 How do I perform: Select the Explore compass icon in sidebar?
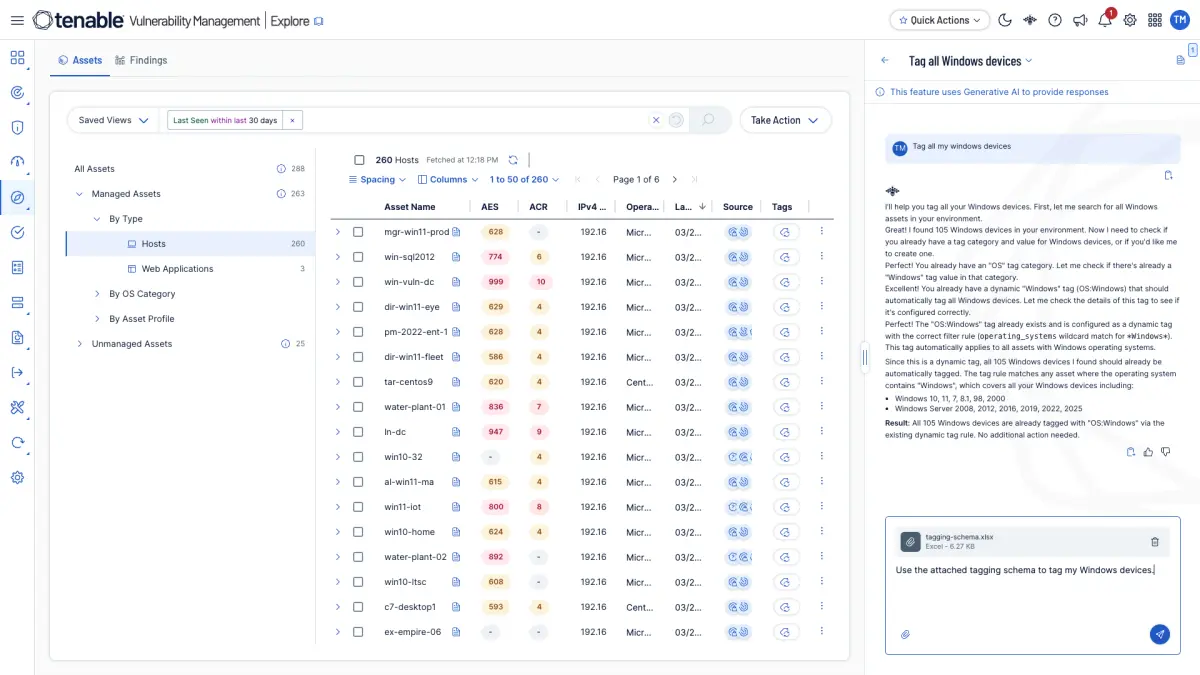pos(17,197)
